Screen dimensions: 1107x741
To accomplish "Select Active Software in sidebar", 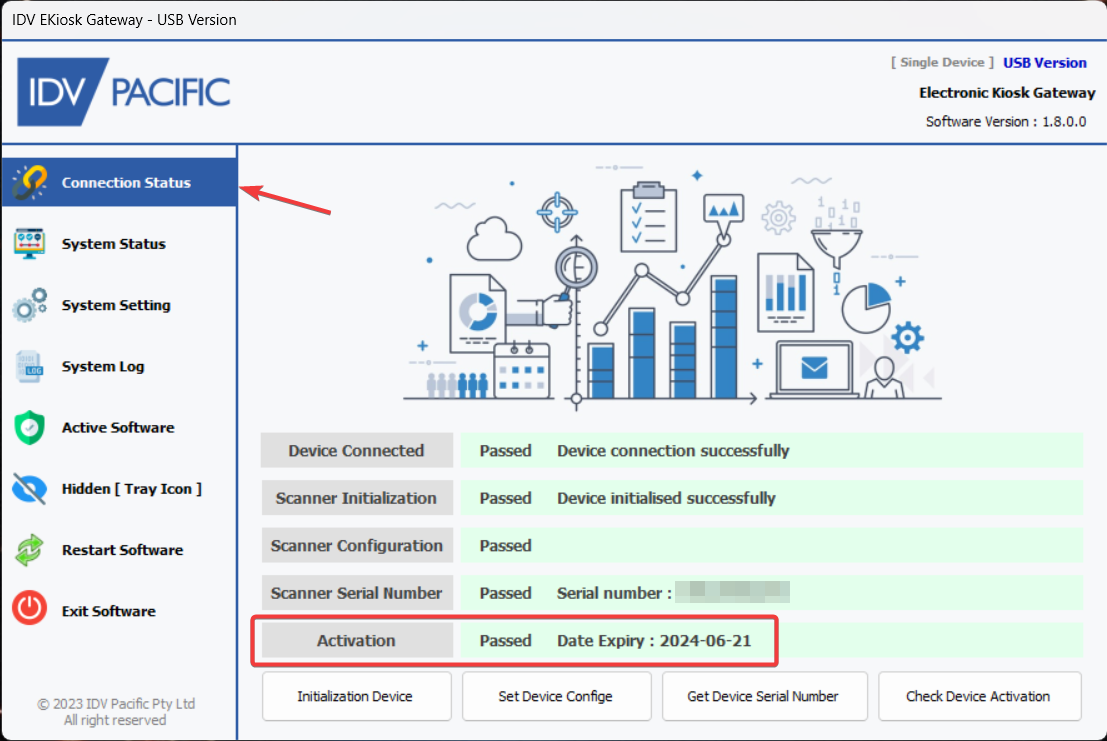I will 118,428.
